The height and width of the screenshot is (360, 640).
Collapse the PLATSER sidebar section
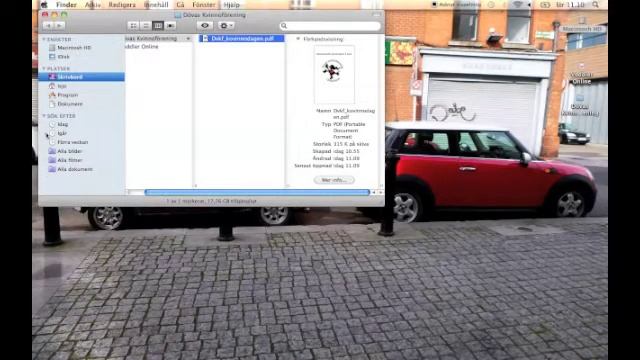pos(44,69)
